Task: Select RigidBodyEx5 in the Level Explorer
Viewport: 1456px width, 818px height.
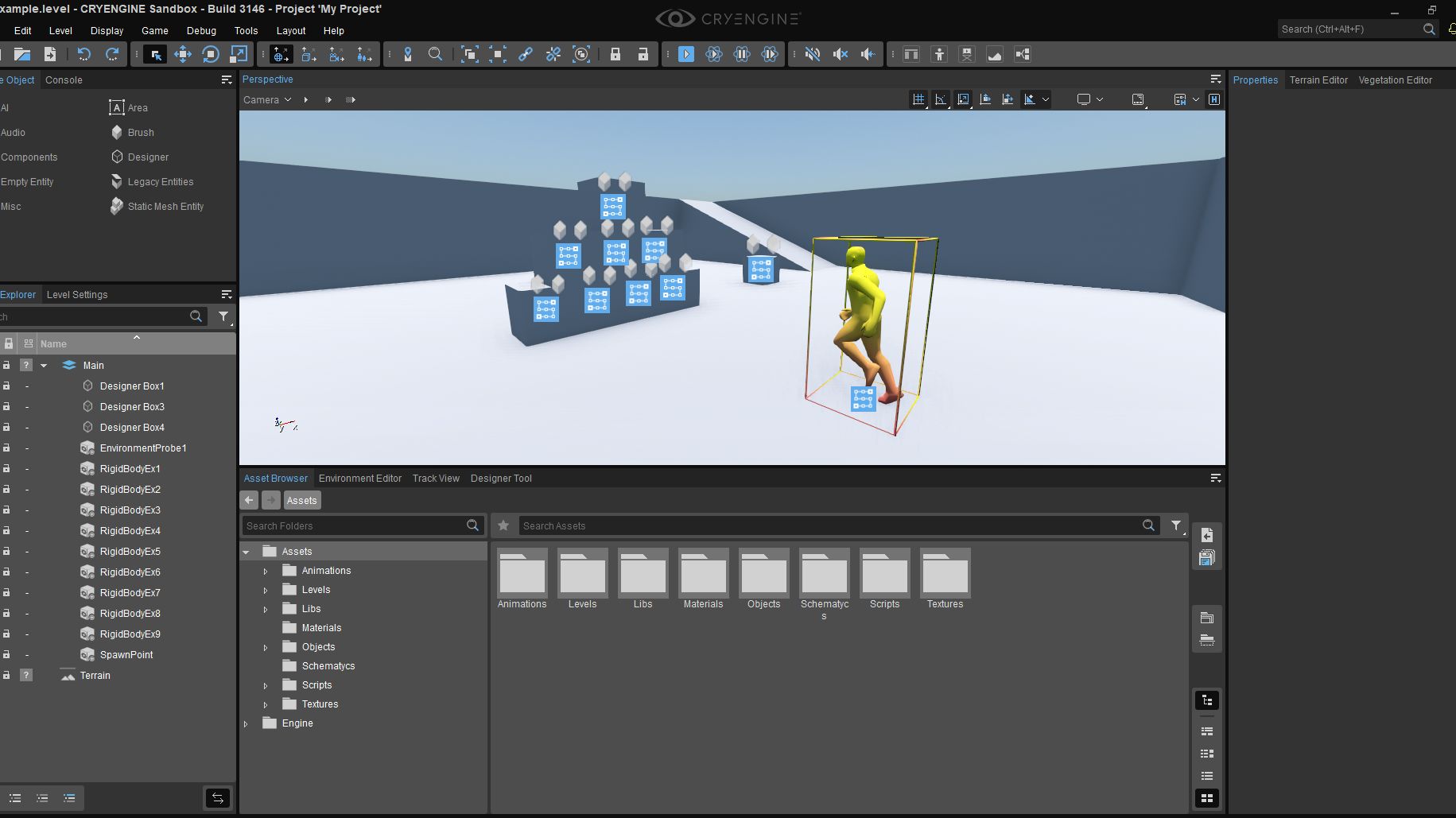Action: point(130,551)
